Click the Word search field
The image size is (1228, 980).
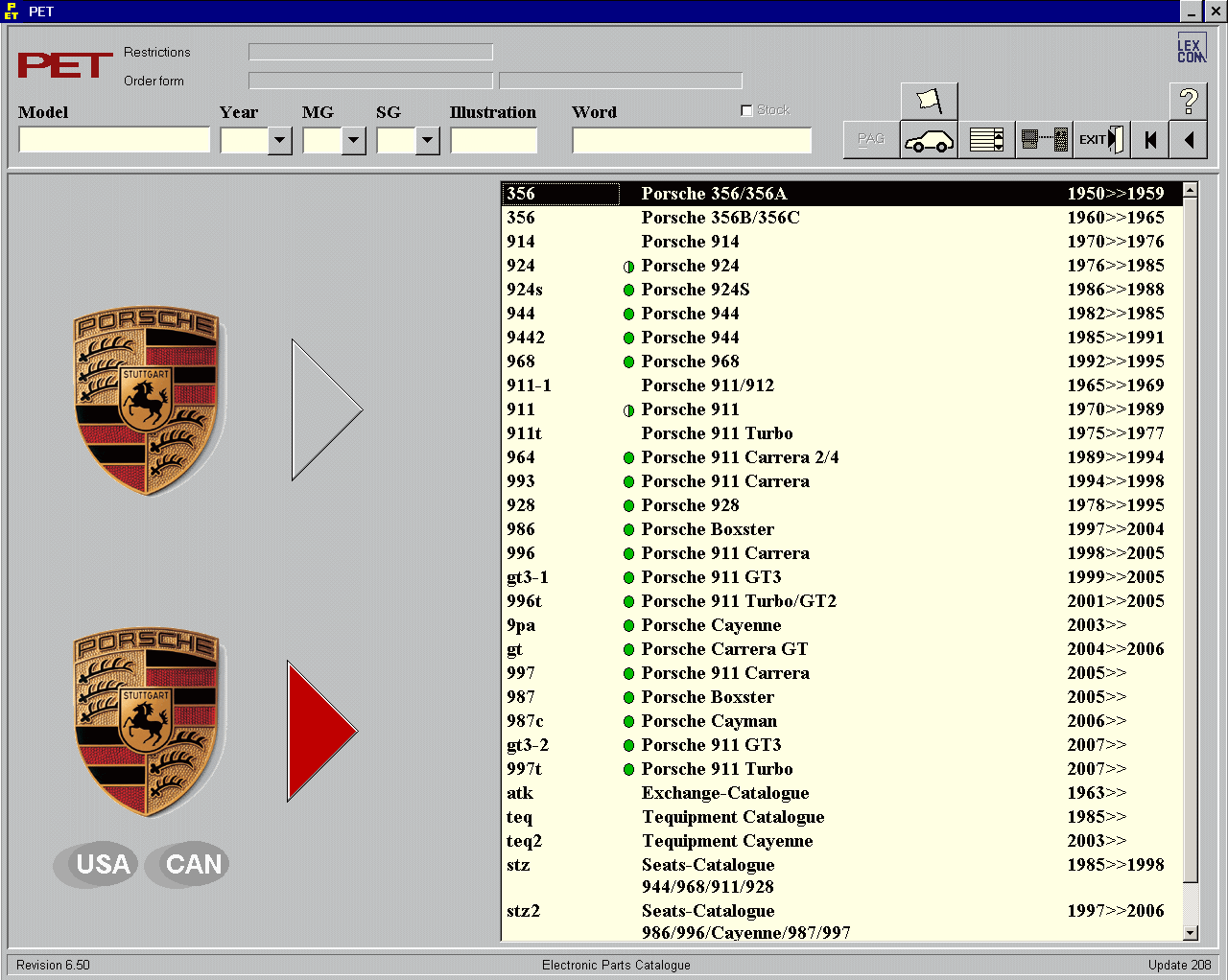point(692,140)
